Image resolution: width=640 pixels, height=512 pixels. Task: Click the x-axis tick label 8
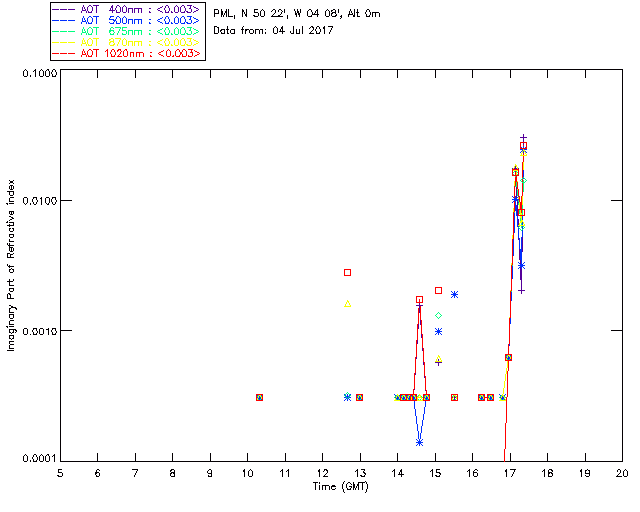[173, 474]
